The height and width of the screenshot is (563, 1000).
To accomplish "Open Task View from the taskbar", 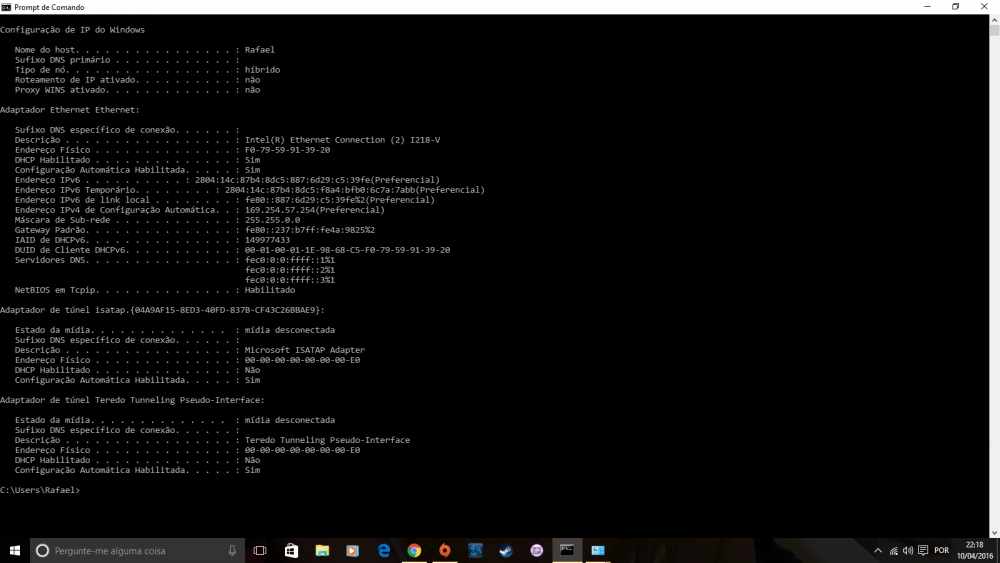I will 260,550.
